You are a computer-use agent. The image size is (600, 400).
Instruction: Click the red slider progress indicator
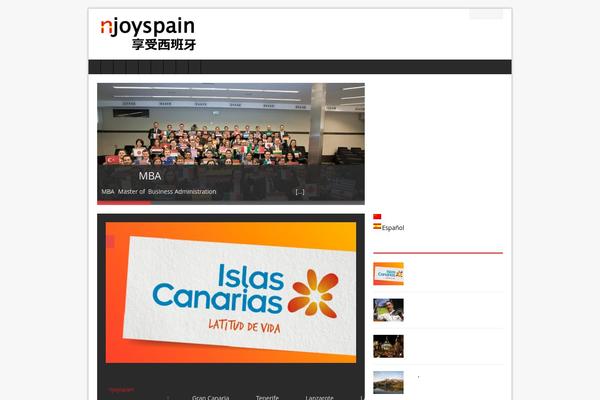pos(124,202)
